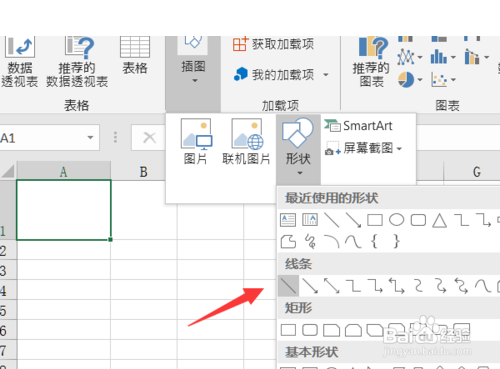Choose elbow arrow connector in recent shapes
The image size is (500, 369).
click(483, 220)
